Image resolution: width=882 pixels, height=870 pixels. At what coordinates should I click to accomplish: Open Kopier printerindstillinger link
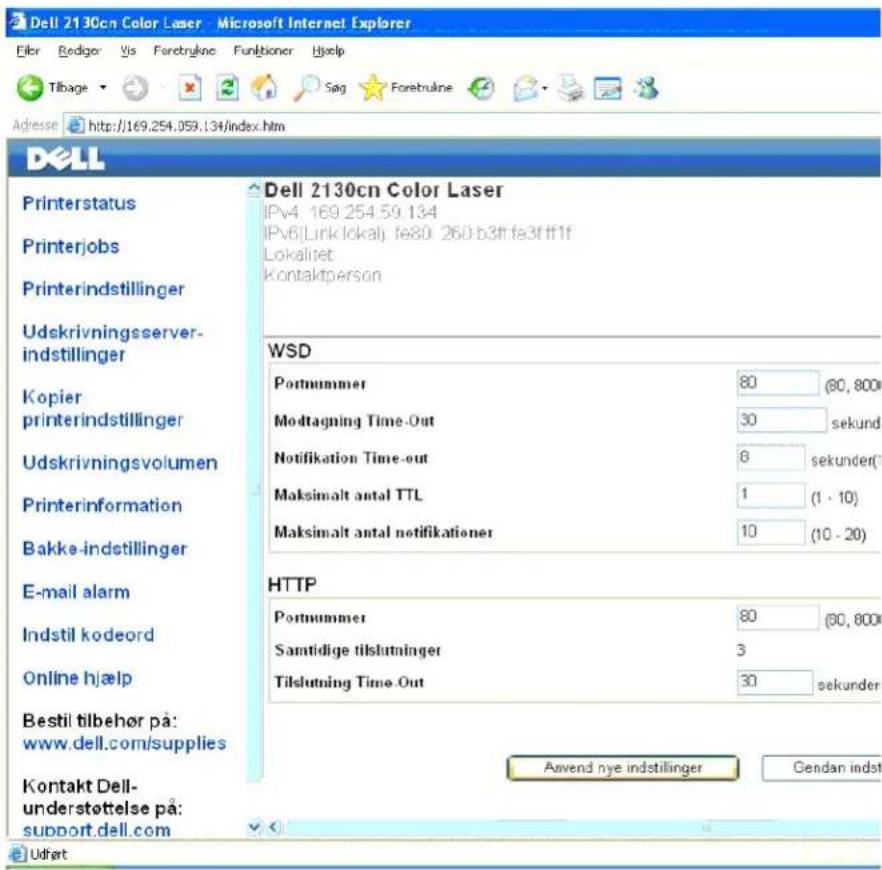point(102,408)
